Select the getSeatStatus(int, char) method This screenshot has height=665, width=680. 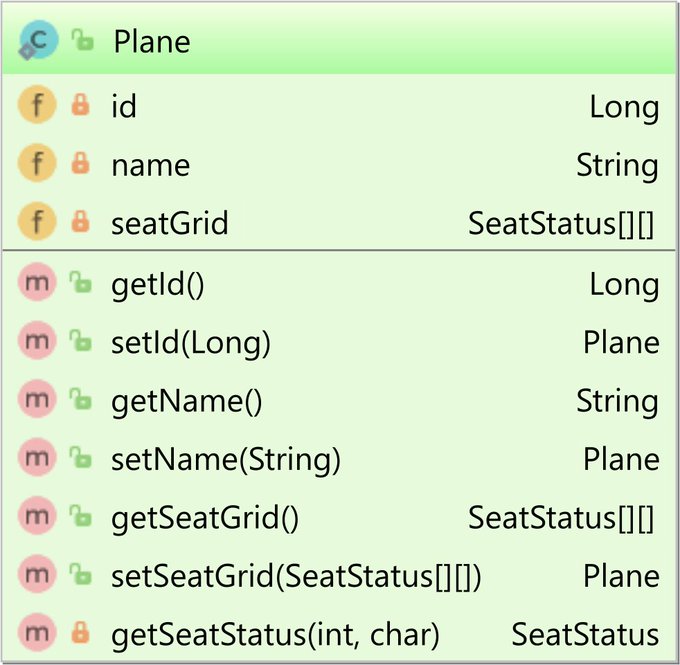tap(339, 633)
